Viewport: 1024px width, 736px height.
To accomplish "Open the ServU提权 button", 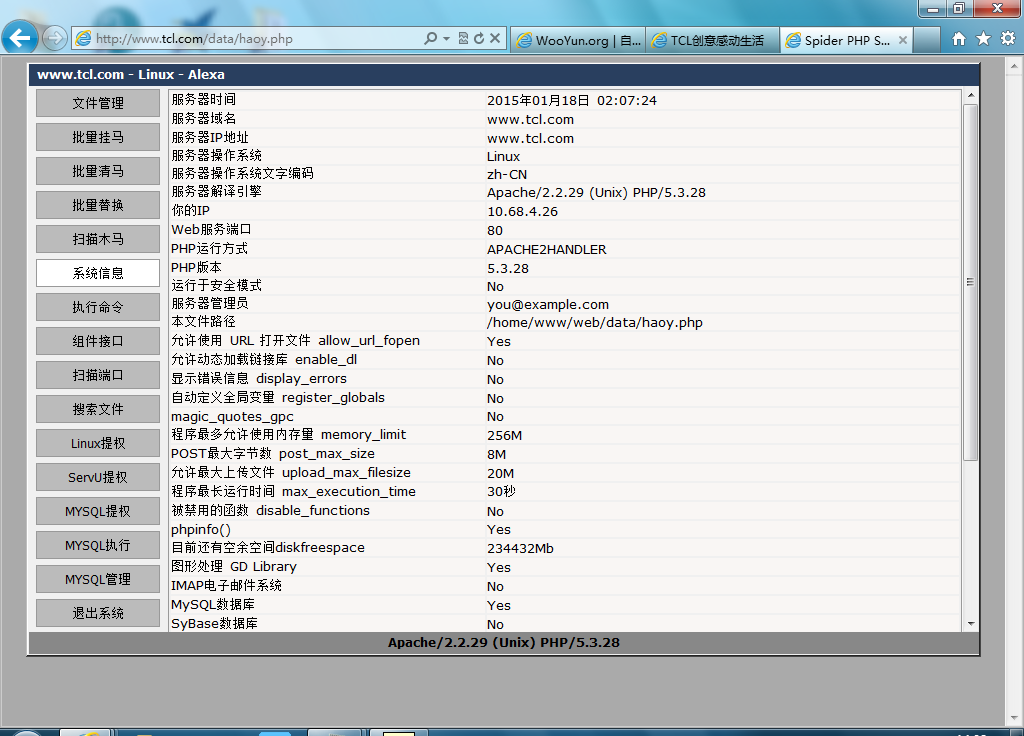I will pyautogui.click(x=98, y=477).
